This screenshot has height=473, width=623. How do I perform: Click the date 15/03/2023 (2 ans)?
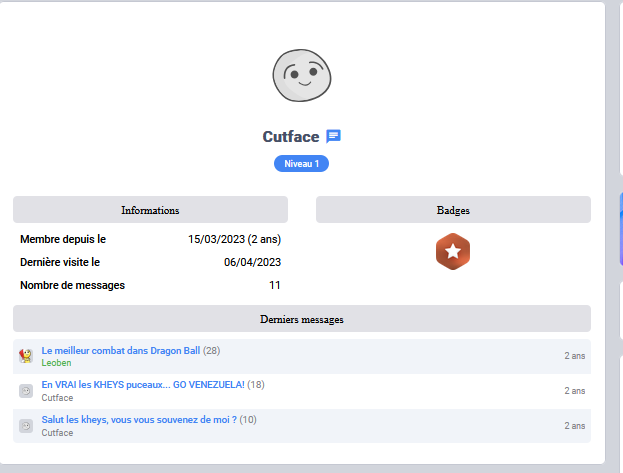[234, 239]
